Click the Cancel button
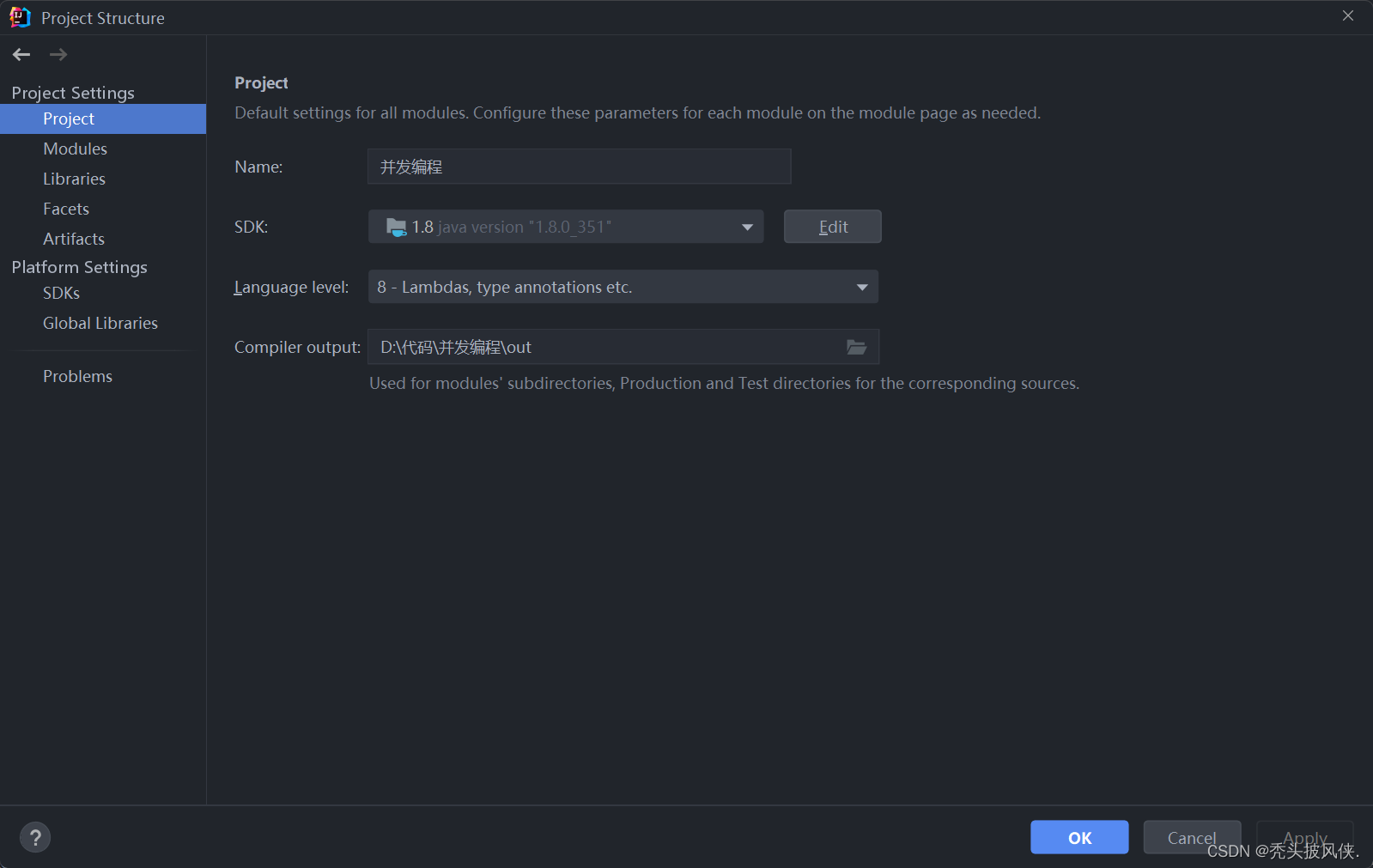The height and width of the screenshot is (868, 1373). [x=1192, y=837]
